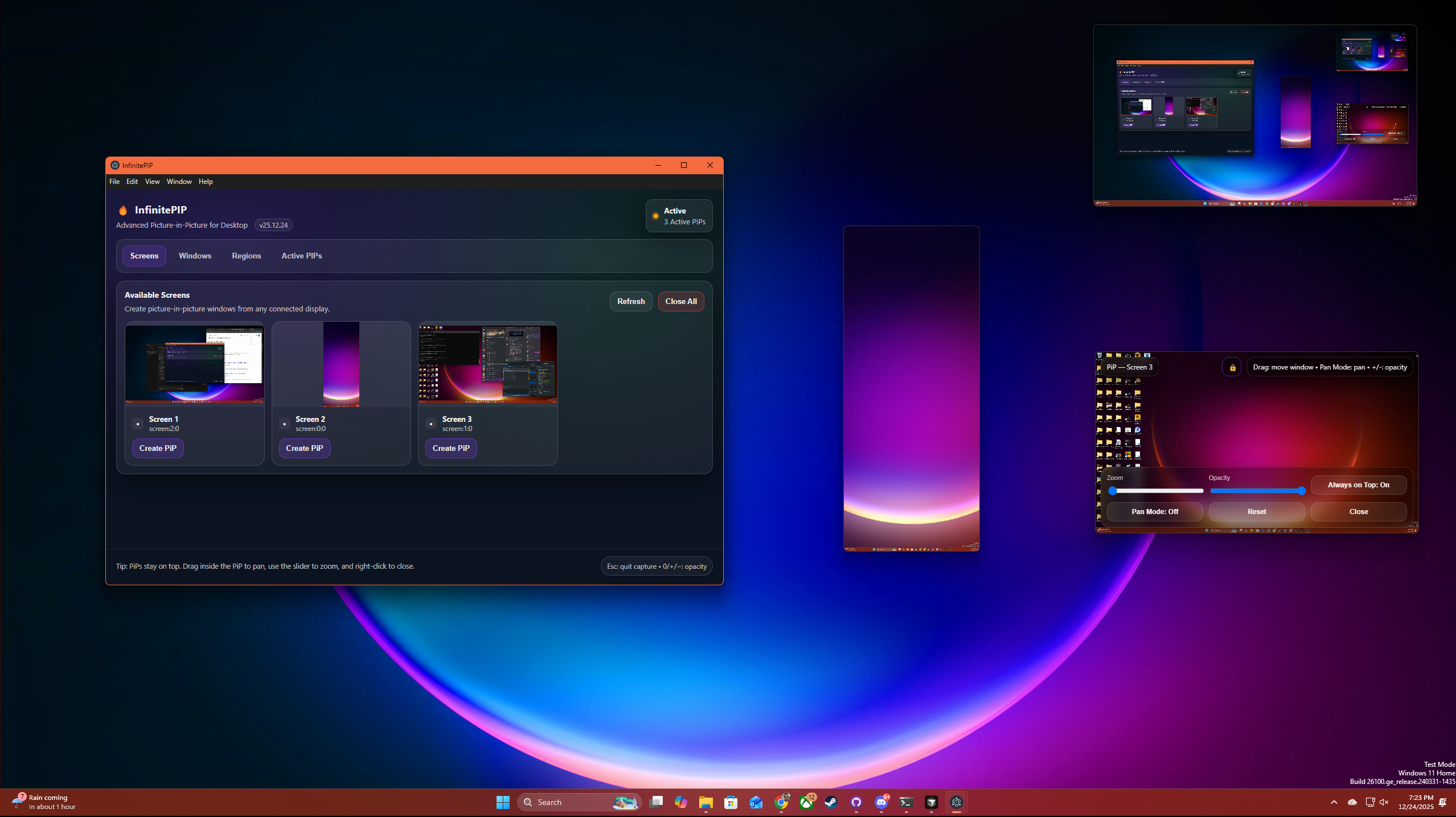The width and height of the screenshot is (1456, 817).
Task: Launch Steam from the taskbar
Action: [831, 802]
